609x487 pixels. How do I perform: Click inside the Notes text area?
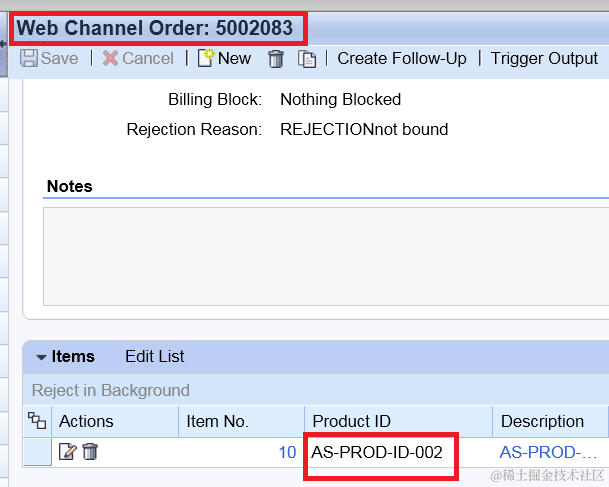tap(326, 256)
